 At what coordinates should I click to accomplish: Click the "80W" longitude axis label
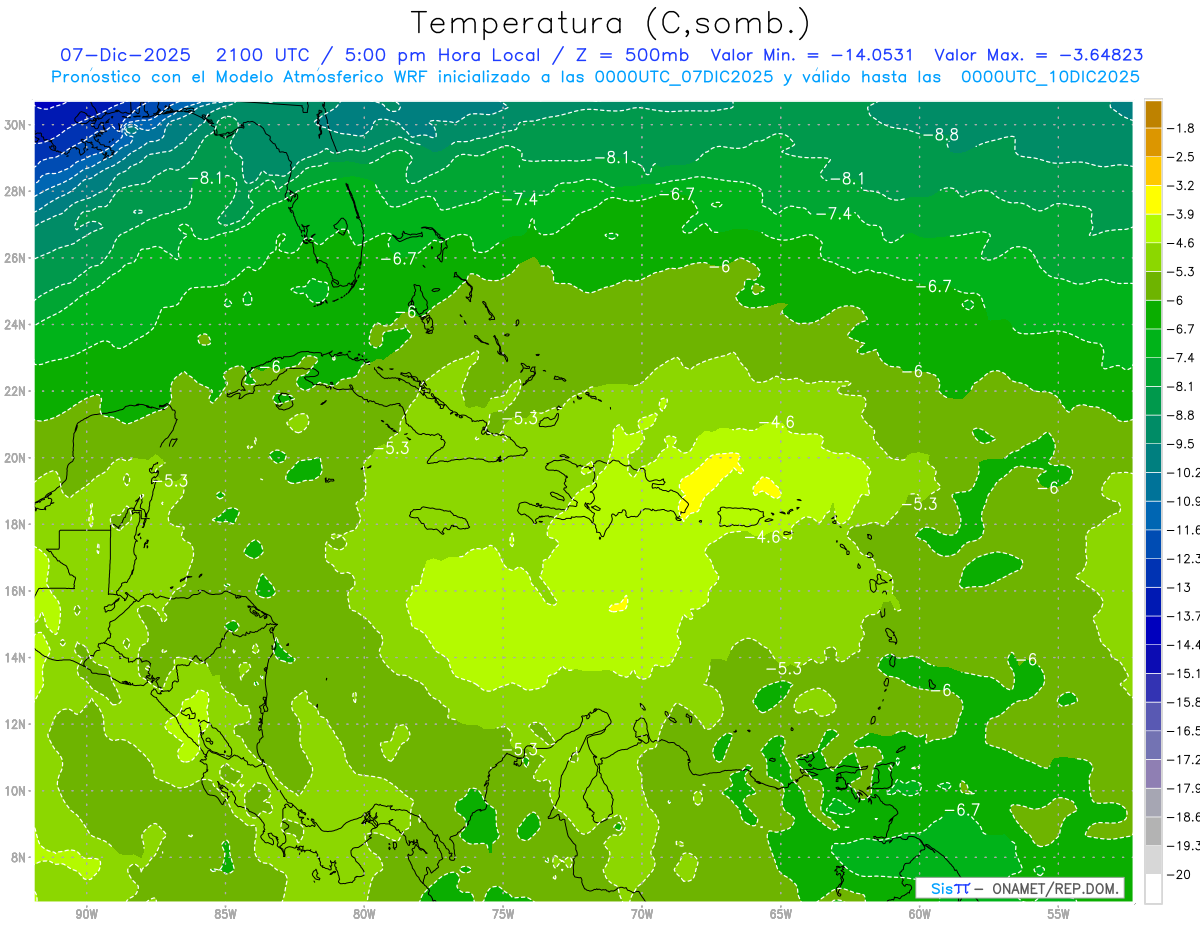pyautogui.click(x=364, y=914)
